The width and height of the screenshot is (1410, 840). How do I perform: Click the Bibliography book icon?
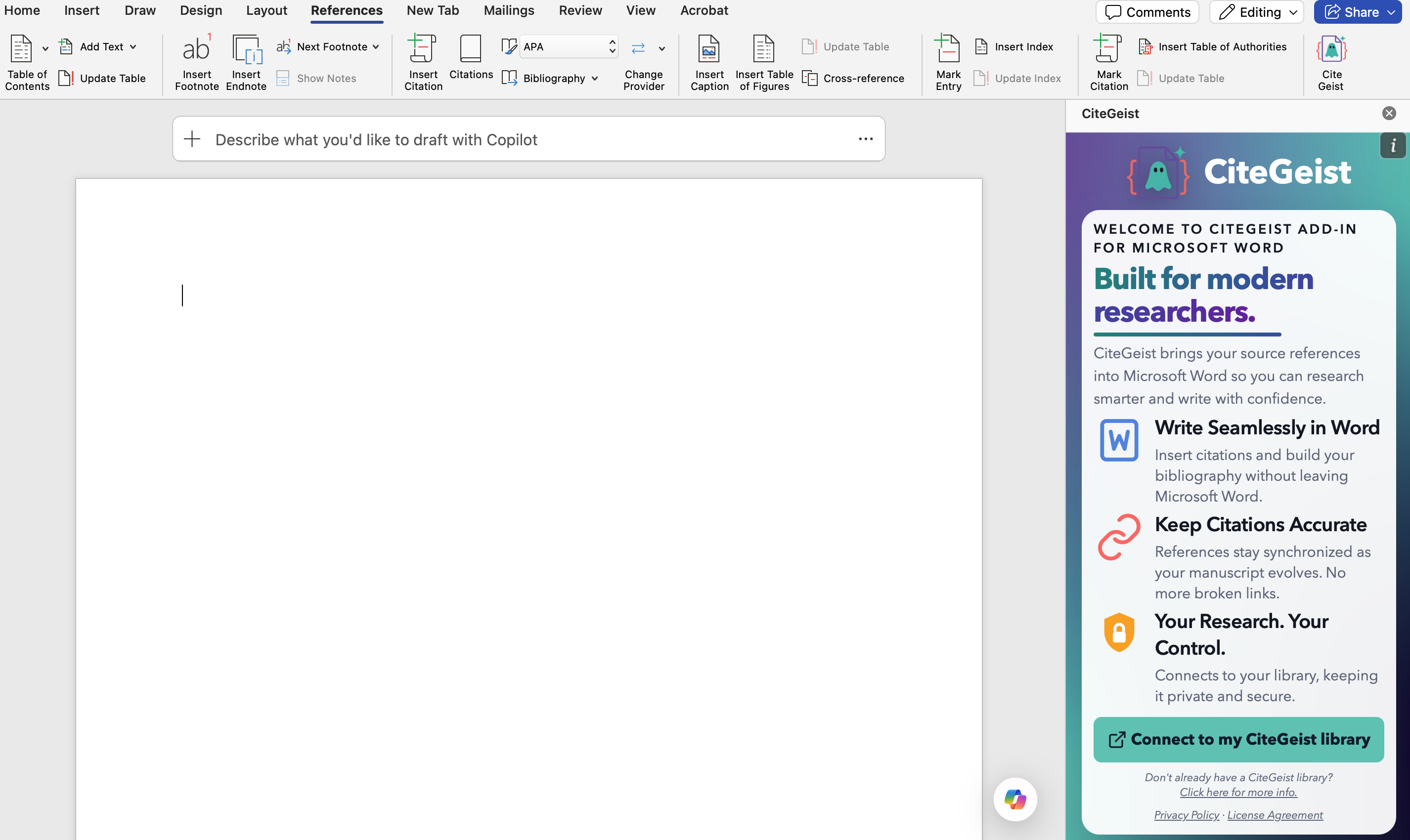tap(510, 78)
